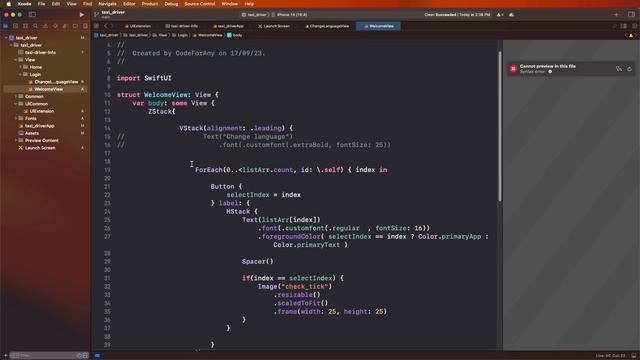Switch to the ChangeLanguageView editor tab
The image size is (640, 360).
pyautogui.click(x=327, y=26)
